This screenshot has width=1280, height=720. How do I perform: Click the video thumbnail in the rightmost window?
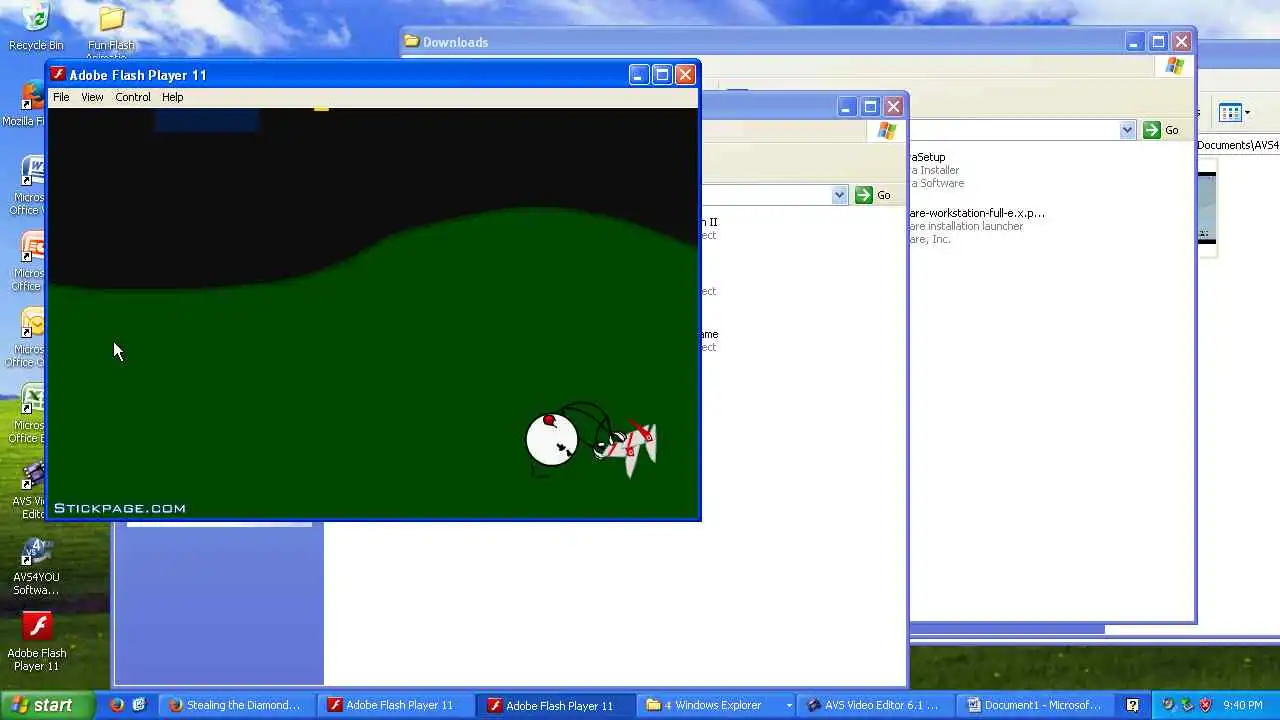pos(1207,208)
